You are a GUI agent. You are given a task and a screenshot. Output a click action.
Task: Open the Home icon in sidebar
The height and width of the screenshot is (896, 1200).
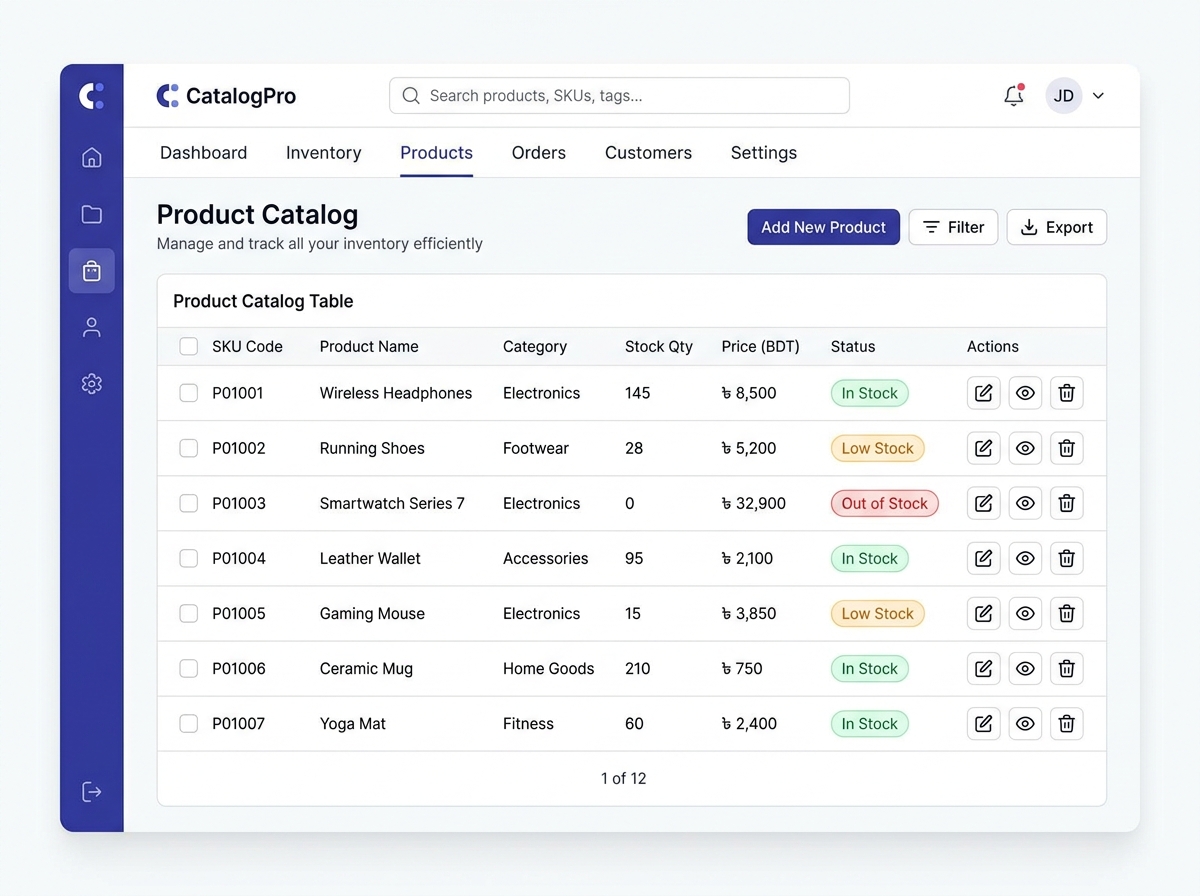click(x=91, y=157)
